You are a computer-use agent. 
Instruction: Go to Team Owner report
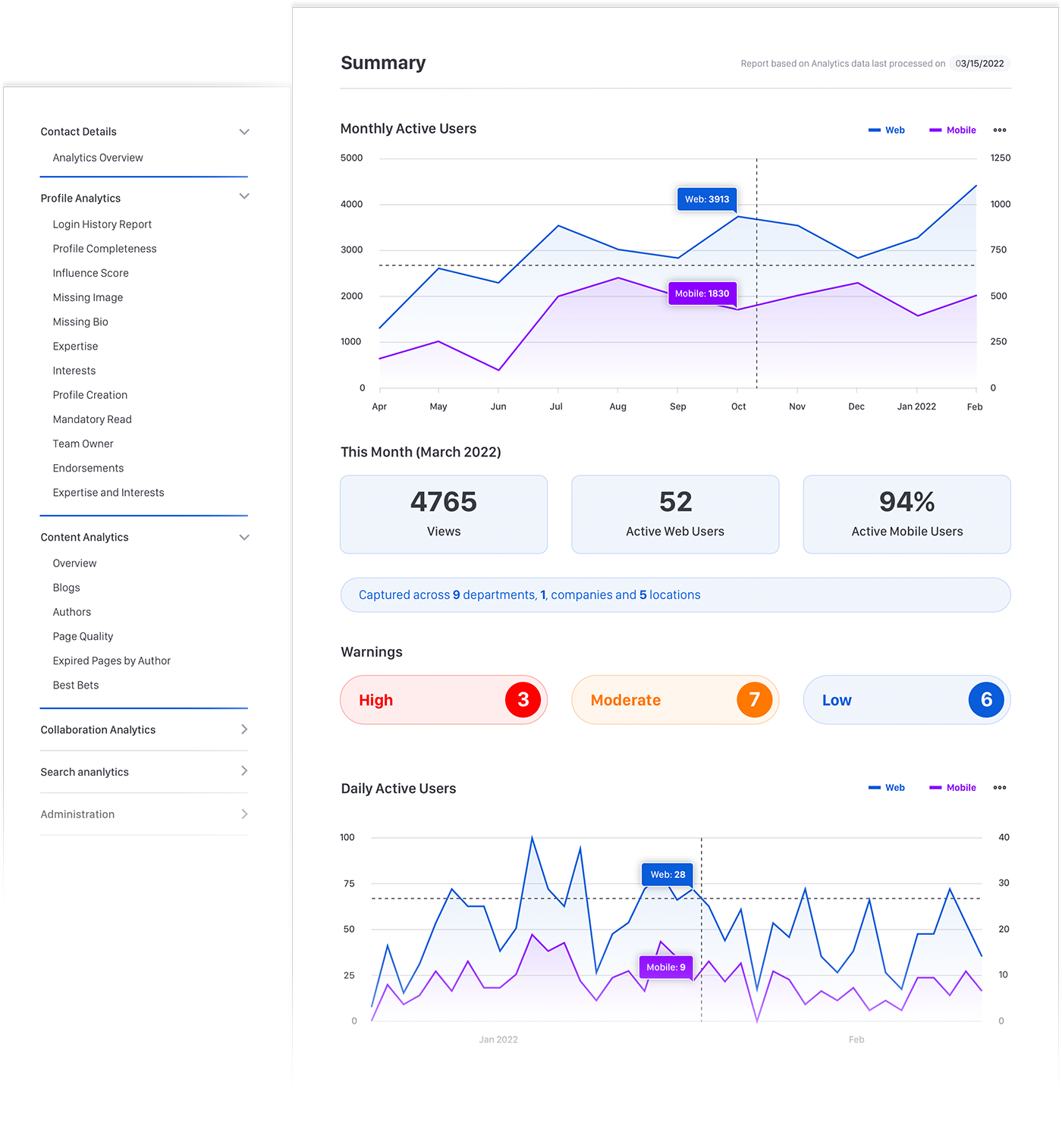(x=83, y=444)
